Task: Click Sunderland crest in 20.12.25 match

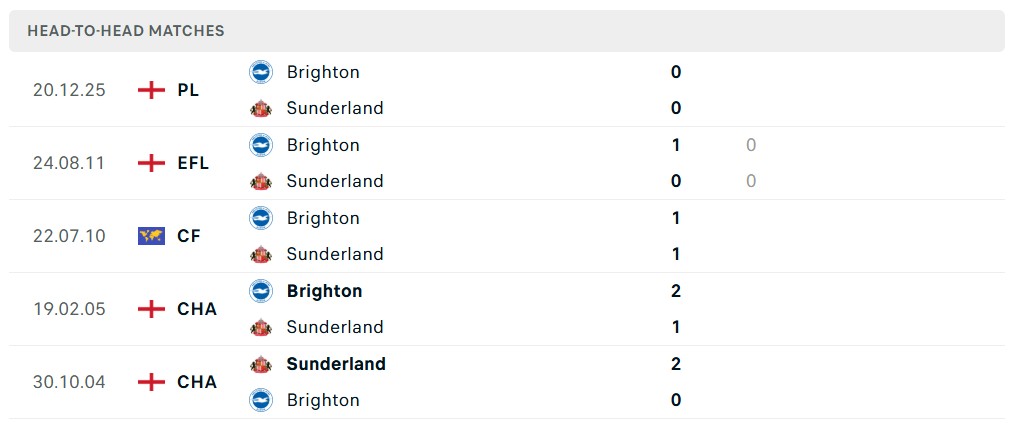Action: (261, 108)
